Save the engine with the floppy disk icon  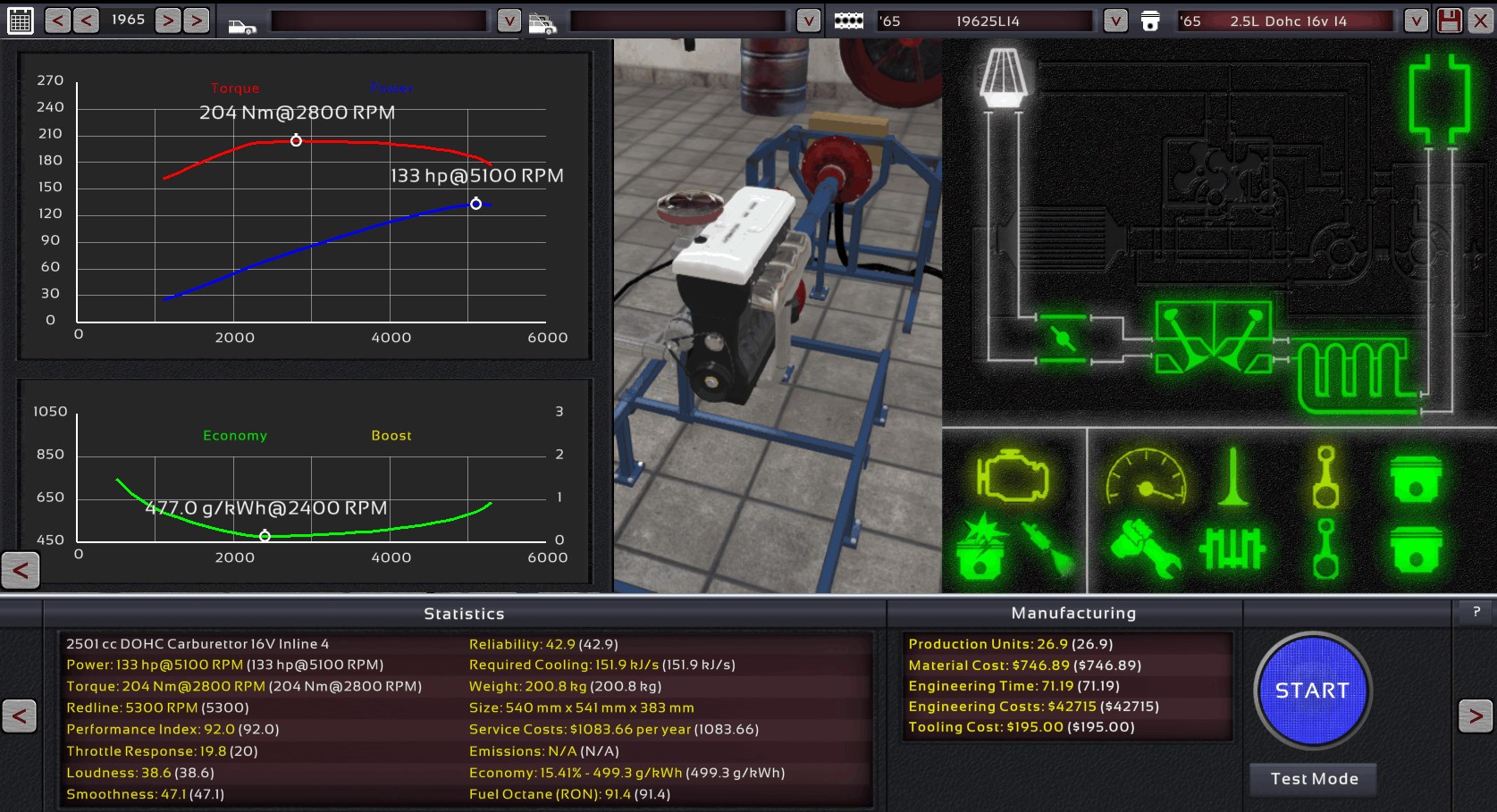1449,20
